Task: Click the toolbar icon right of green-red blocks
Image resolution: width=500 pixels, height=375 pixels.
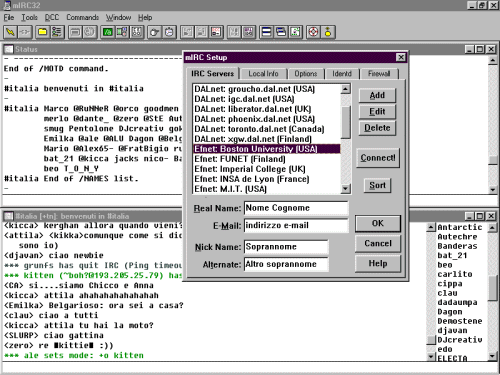Action: tap(136, 32)
